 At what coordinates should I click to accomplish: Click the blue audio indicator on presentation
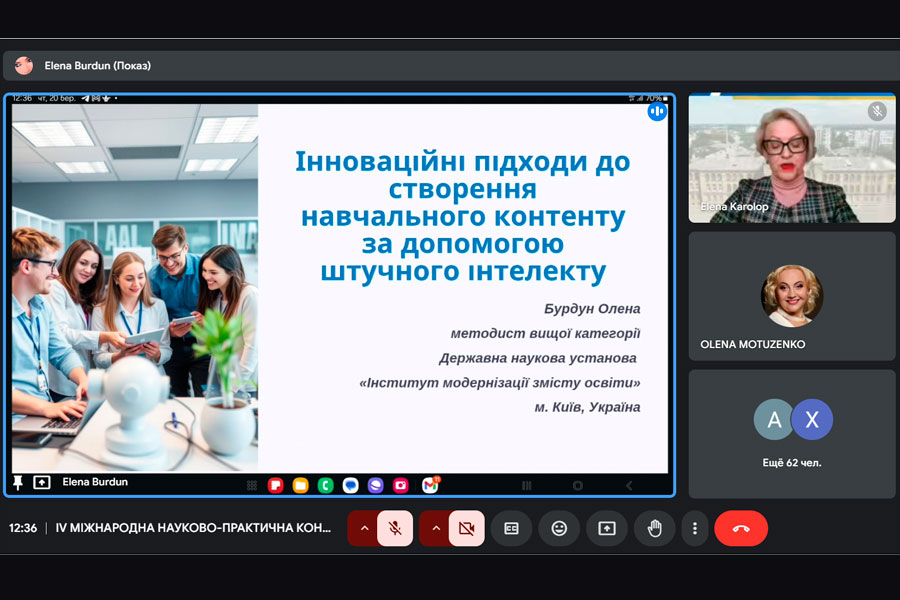click(x=657, y=111)
